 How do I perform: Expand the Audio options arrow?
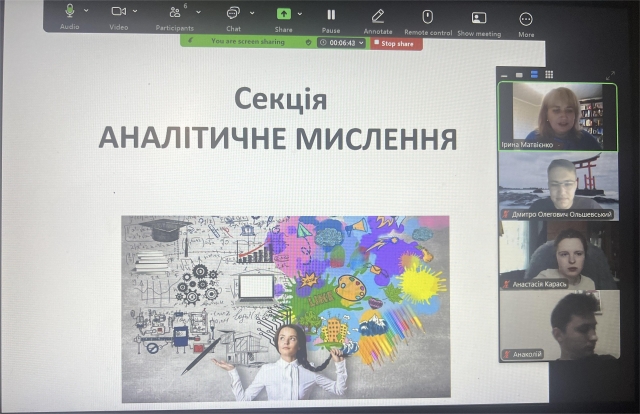tap(86, 12)
